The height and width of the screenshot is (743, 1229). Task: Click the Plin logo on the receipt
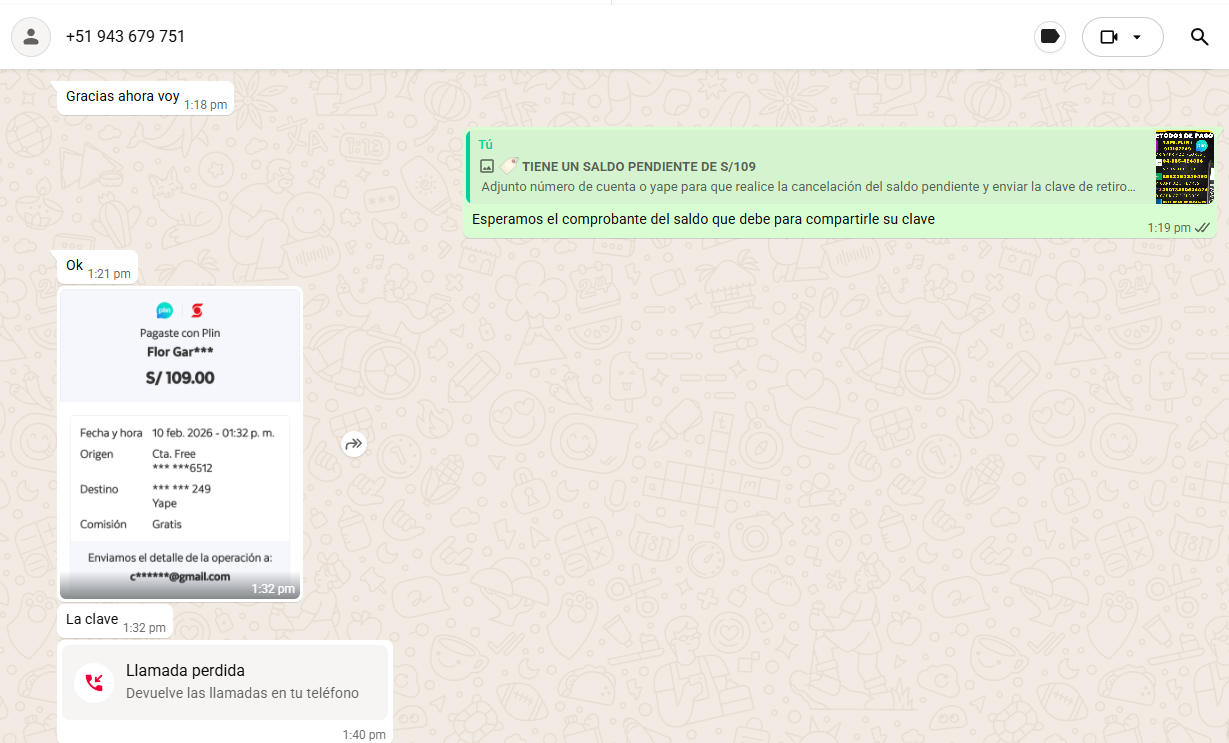click(165, 310)
